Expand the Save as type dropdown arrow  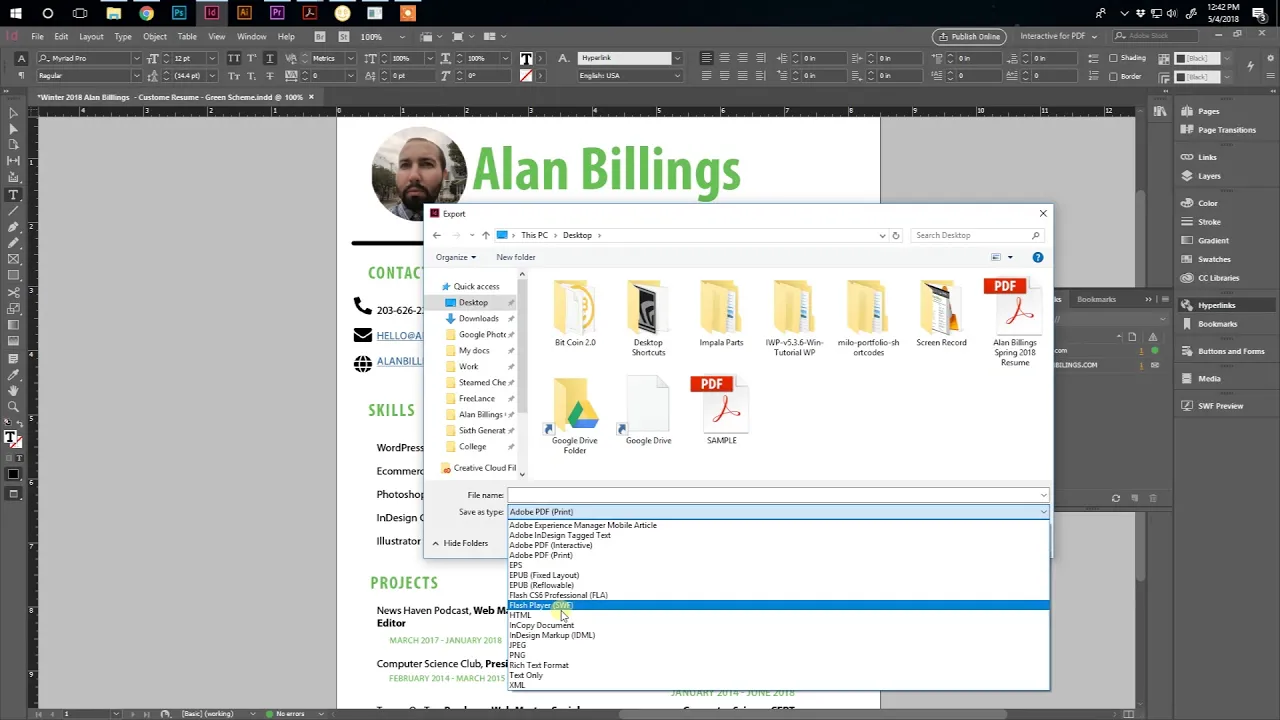1043,512
